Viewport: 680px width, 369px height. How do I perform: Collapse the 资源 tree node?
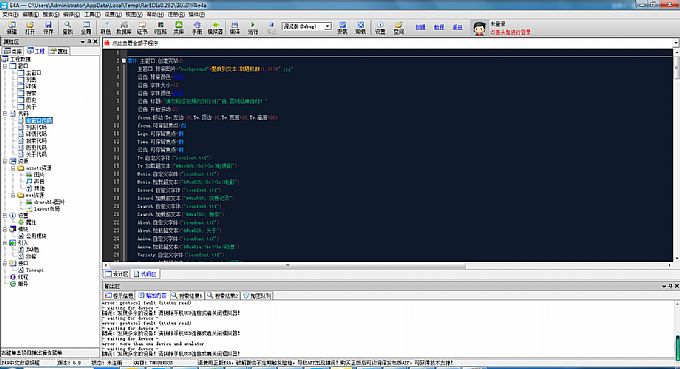pos(5,161)
